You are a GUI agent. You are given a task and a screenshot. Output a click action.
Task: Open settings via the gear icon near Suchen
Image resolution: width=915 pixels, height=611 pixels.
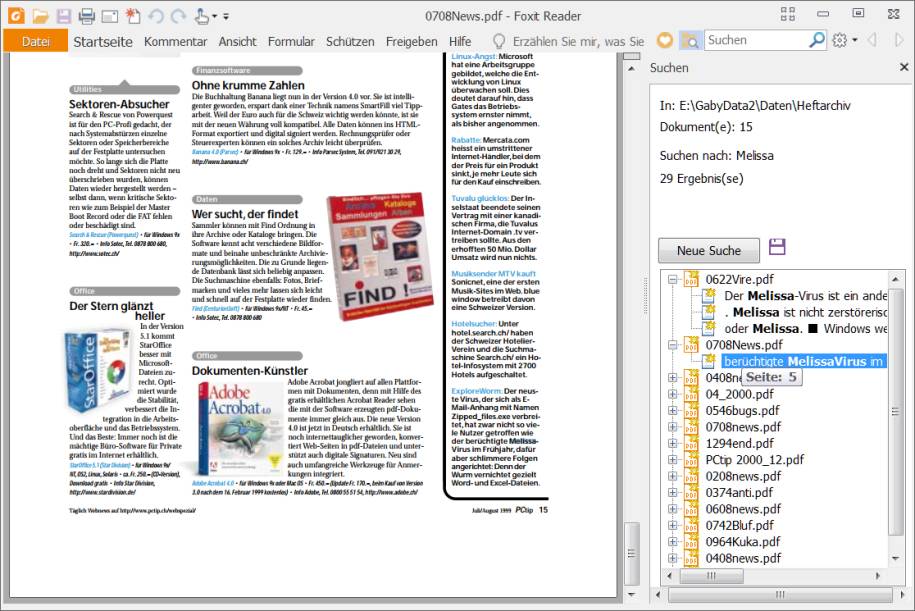click(838, 40)
